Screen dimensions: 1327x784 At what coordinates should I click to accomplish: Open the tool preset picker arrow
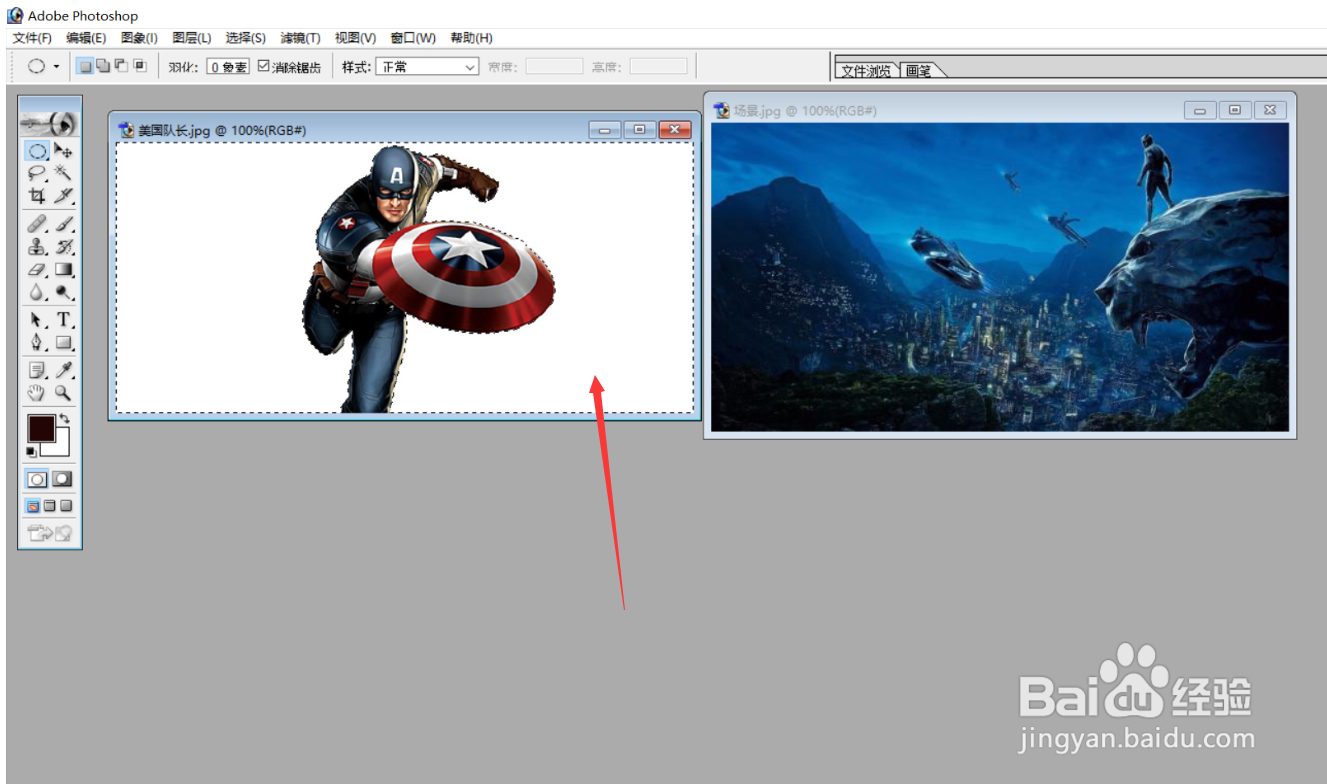tap(56, 67)
